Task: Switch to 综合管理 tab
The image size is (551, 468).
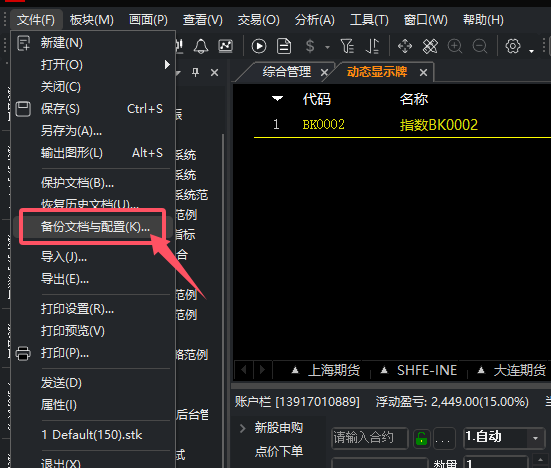Action: [287, 72]
